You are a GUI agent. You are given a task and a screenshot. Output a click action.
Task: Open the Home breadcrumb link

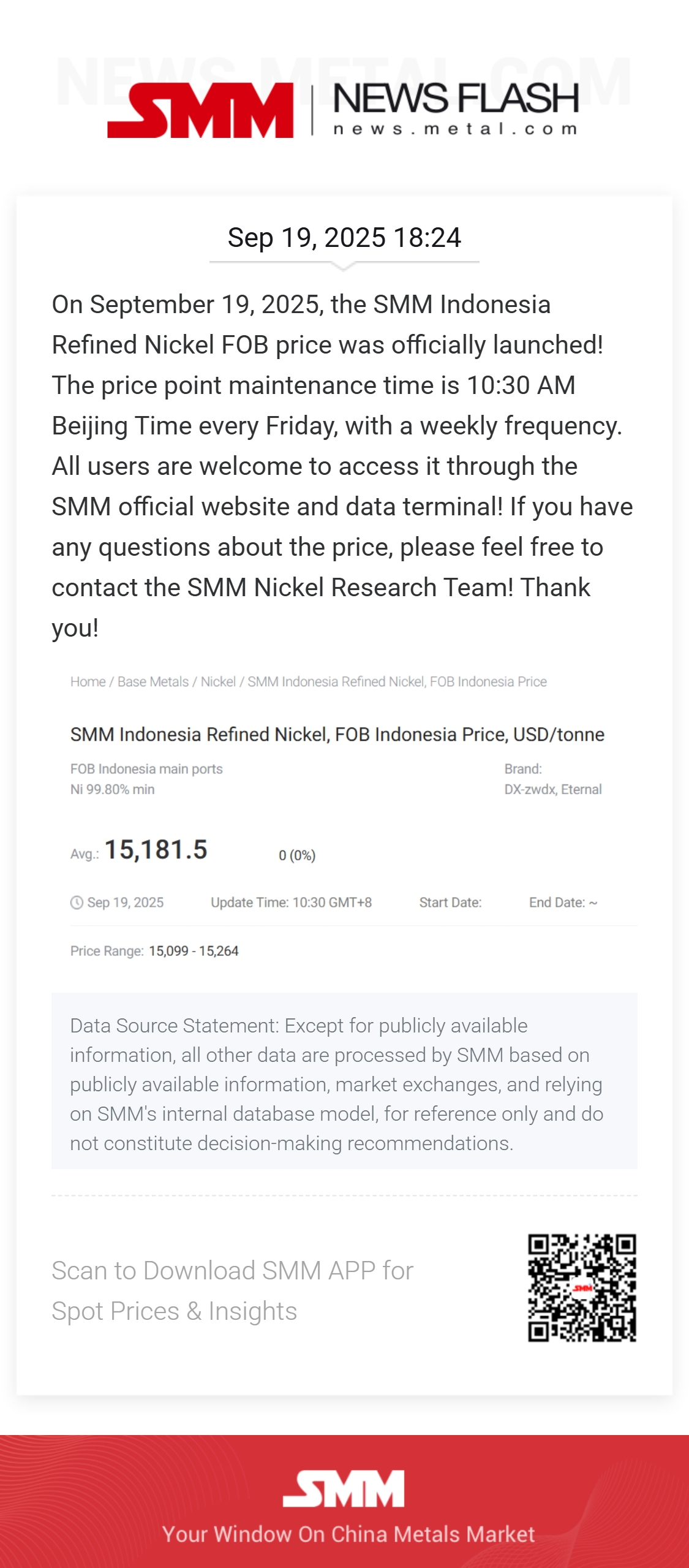(x=88, y=682)
